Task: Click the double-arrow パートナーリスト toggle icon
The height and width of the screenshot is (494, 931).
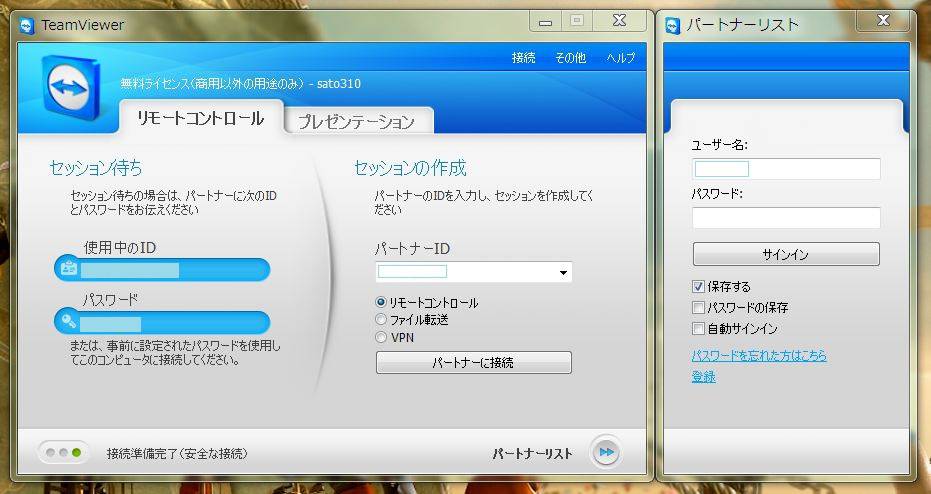Action: 606,452
